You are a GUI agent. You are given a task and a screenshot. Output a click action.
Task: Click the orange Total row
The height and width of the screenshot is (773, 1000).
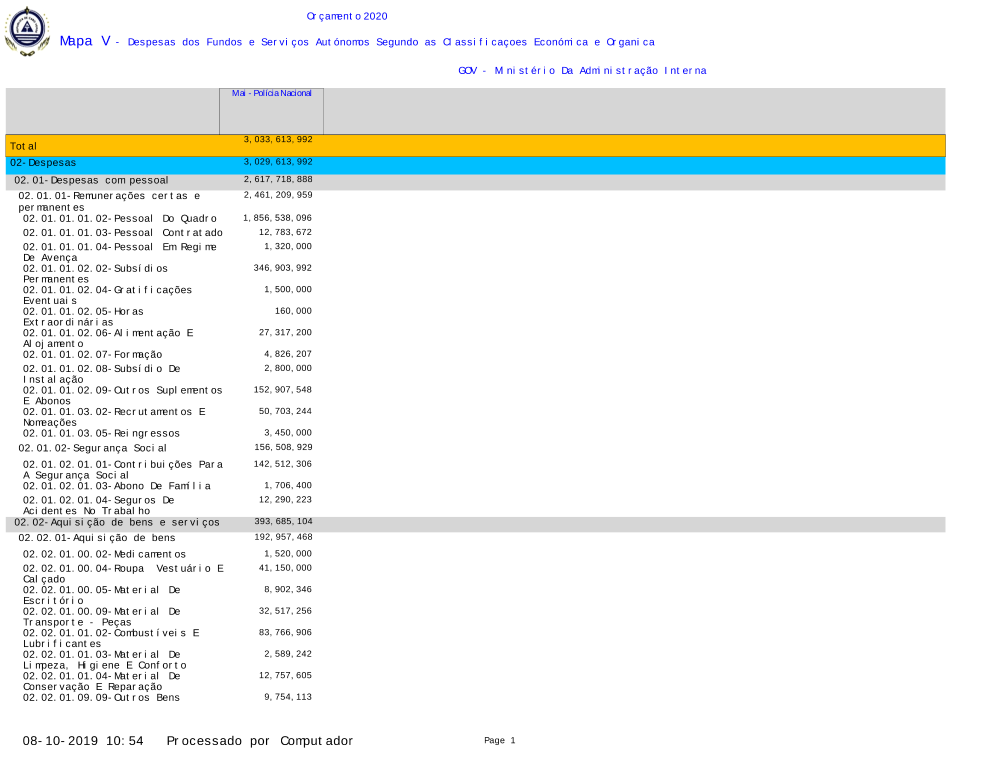click(x=475, y=146)
